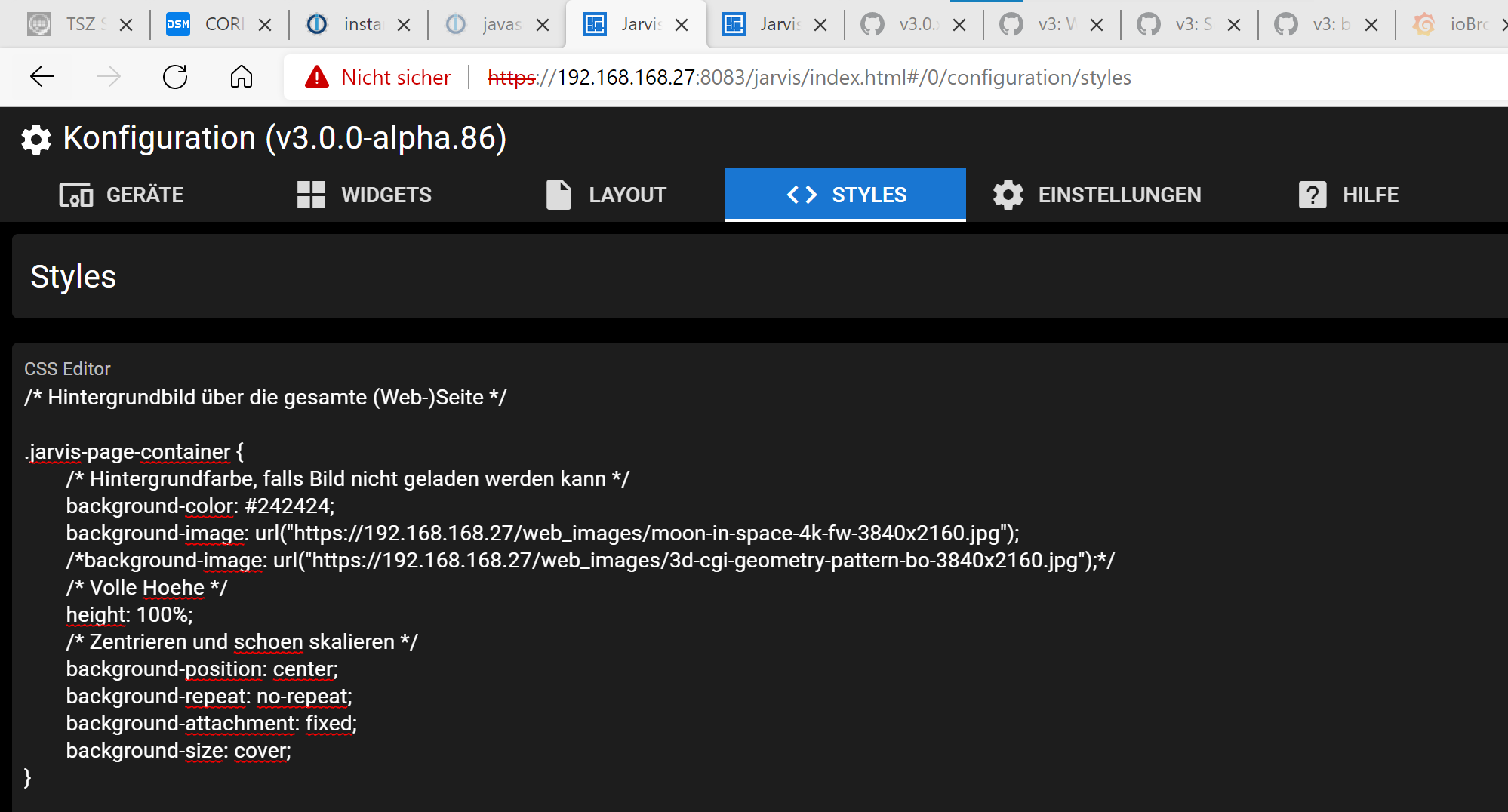Close the insta browser tab

(x=404, y=25)
